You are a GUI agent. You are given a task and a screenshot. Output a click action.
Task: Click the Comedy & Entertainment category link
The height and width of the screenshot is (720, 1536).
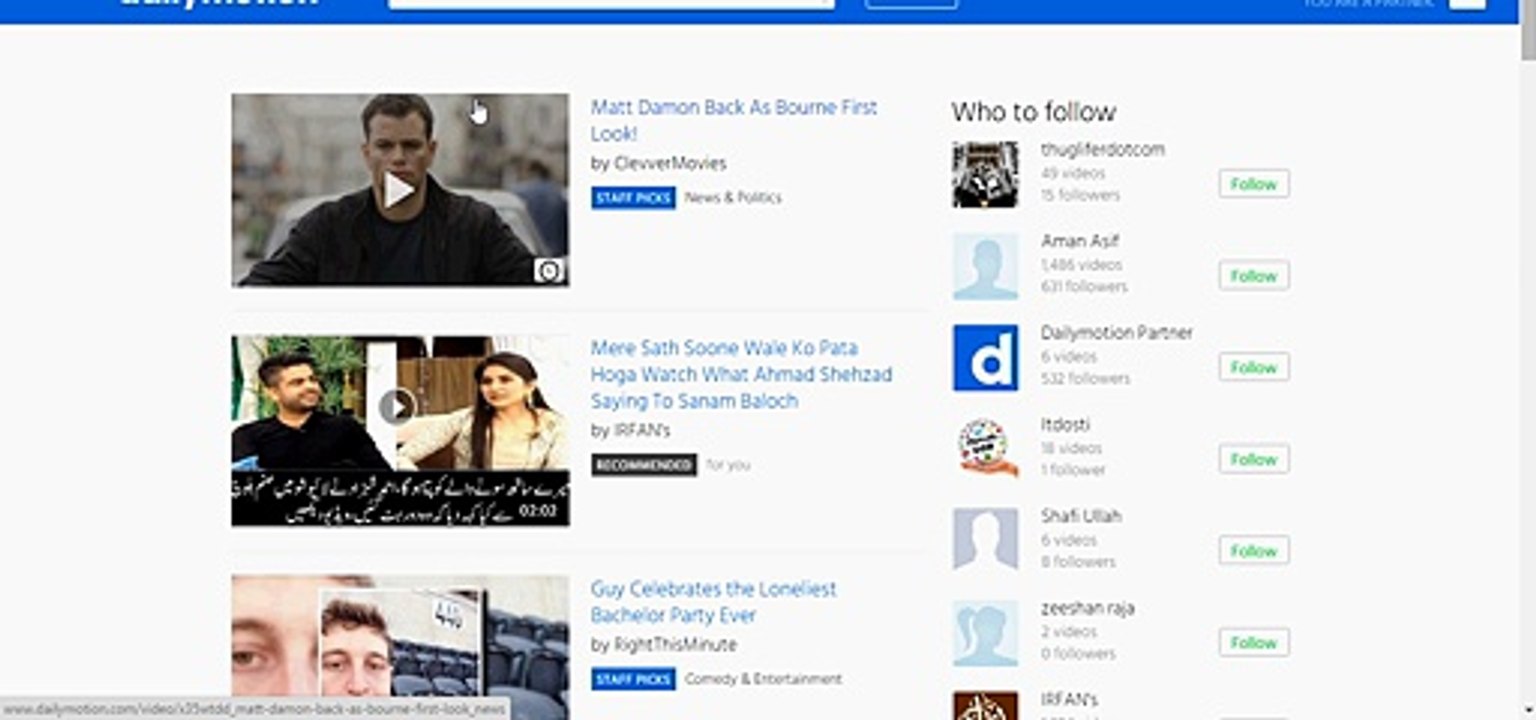(x=763, y=679)
